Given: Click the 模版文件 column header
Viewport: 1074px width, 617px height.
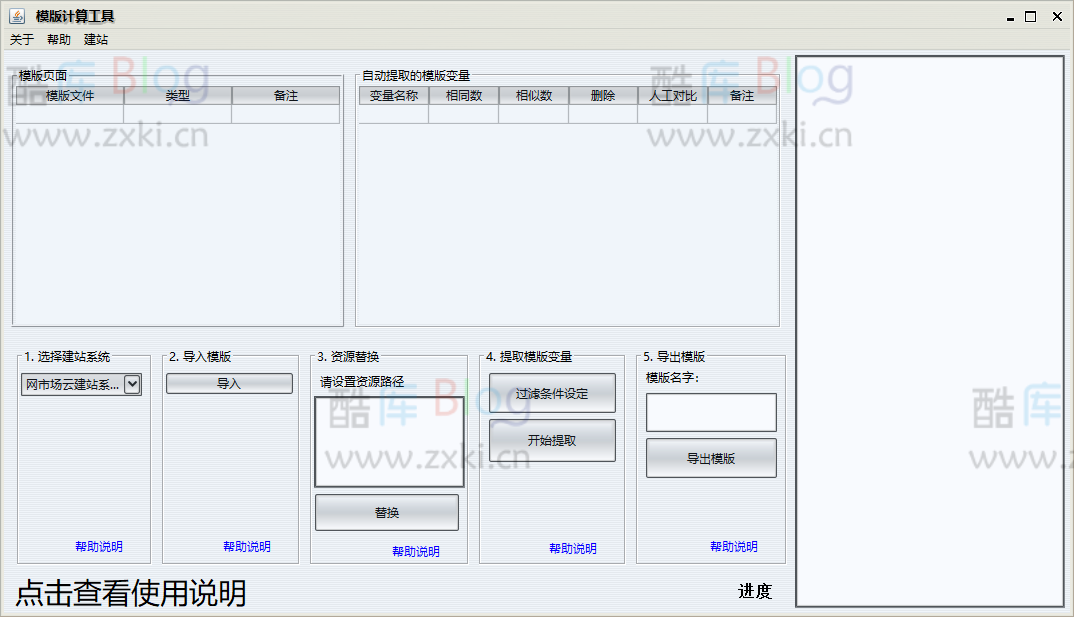Looking at the screenshot, I should [64, 95].
